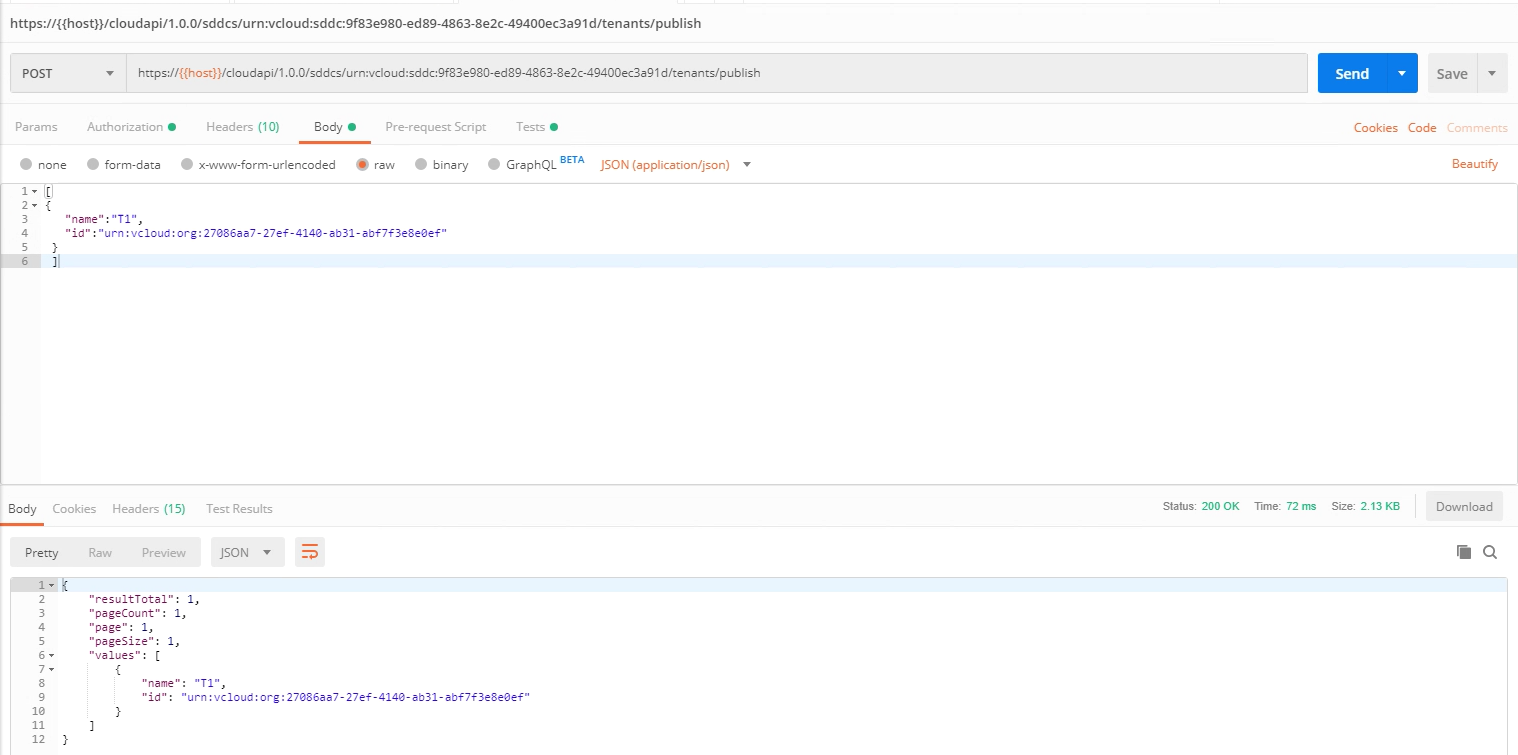Open the Pre-request Script tab
Viewport: 1518px width, 755px height.
click(x=435, y=127)
